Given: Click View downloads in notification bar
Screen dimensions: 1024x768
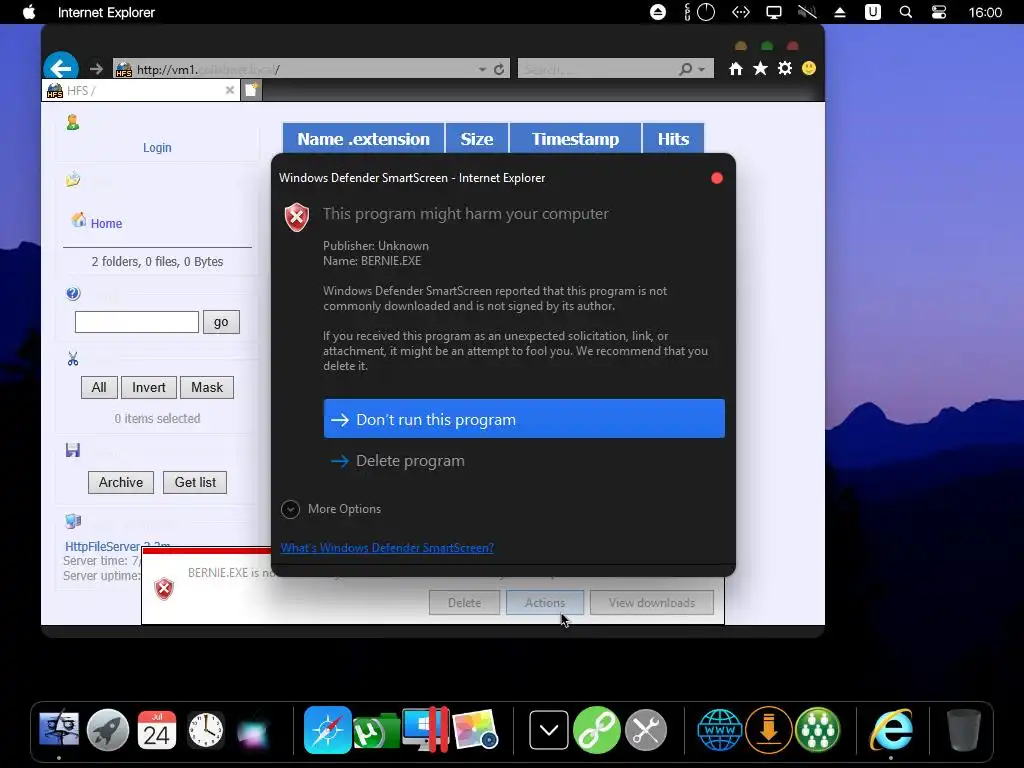Looking at the screenshot, I should tap(652, 603).
